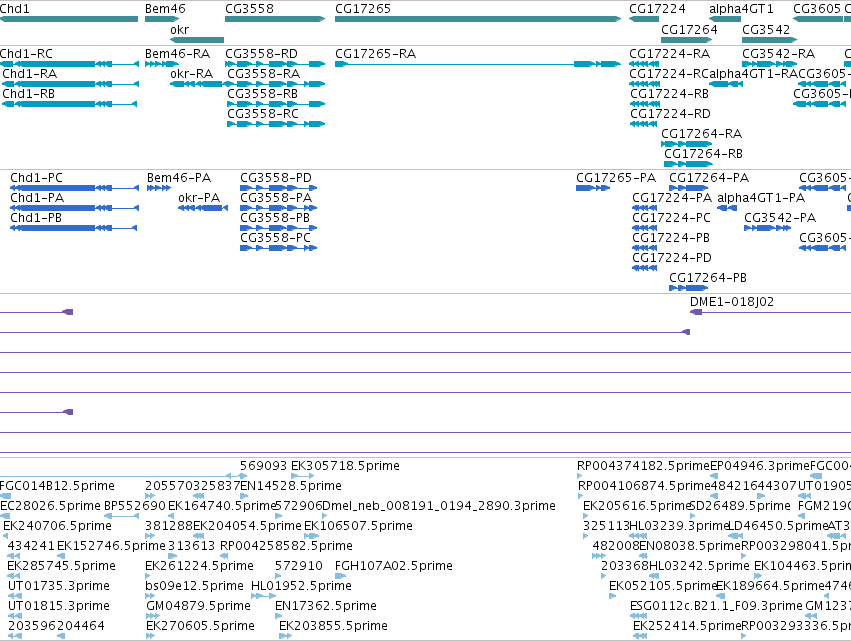Open transcript Chd1-RC label
The image size is (851, 641).
coord(26,54)
